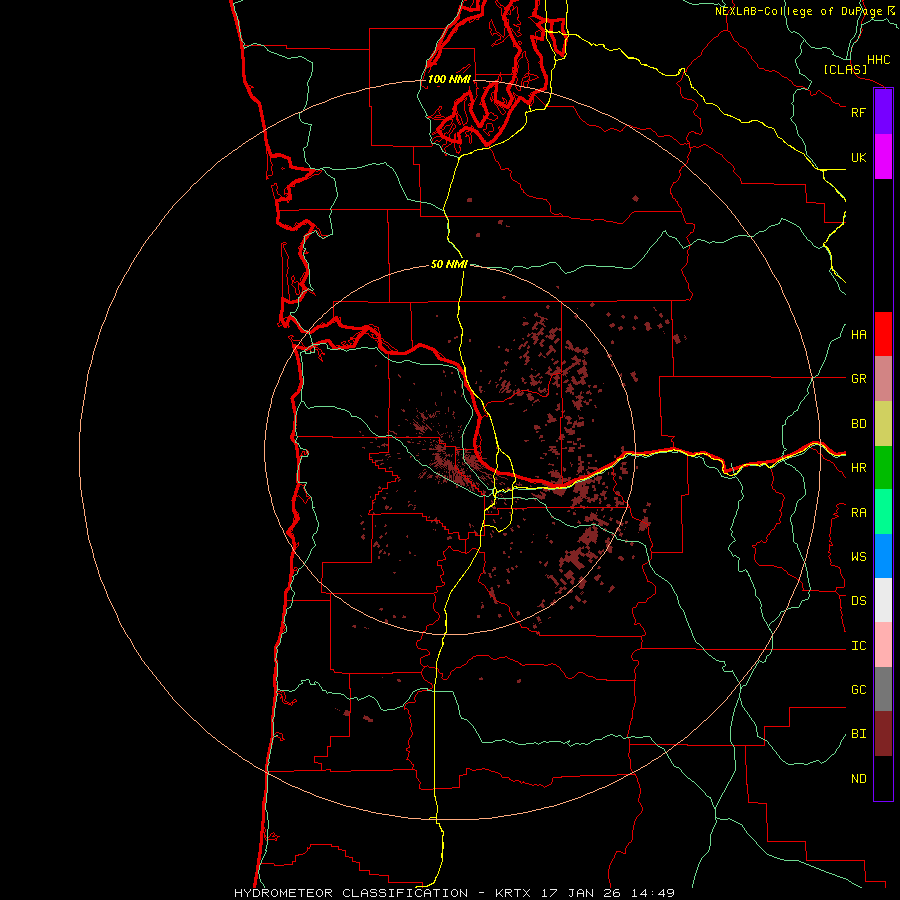Click the red HA legend swatch

[883, 334]
